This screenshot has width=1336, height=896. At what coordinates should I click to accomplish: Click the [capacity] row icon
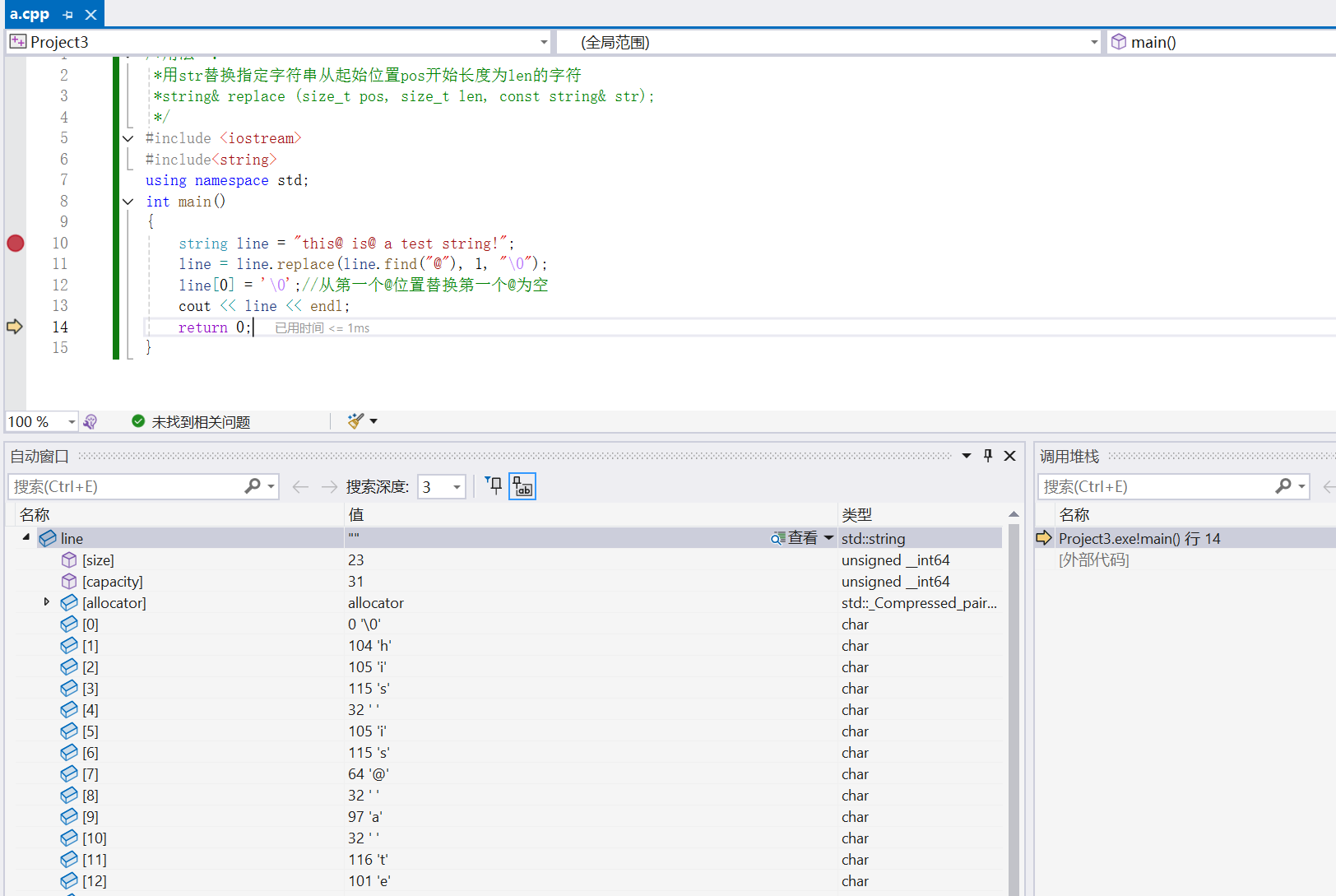pos(69,582)
